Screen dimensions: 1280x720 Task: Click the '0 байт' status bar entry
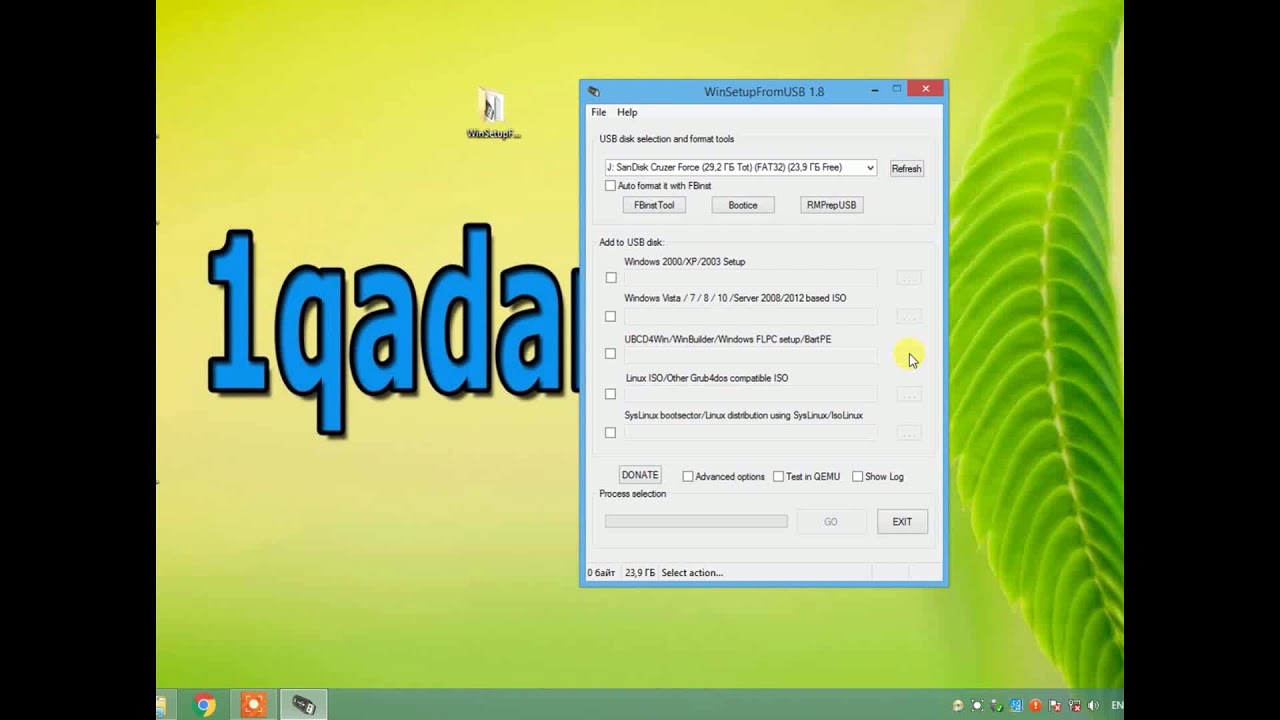(601, 573)
